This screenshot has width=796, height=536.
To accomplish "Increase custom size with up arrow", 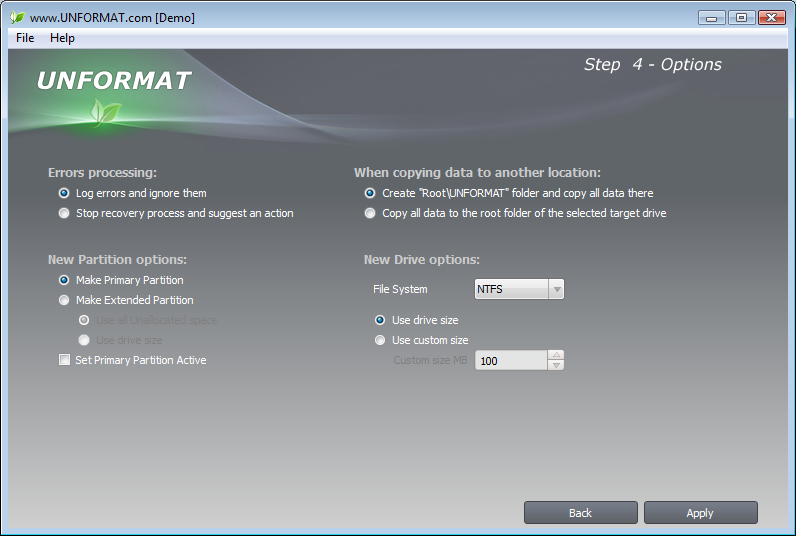I will click(x=556, y=355).
